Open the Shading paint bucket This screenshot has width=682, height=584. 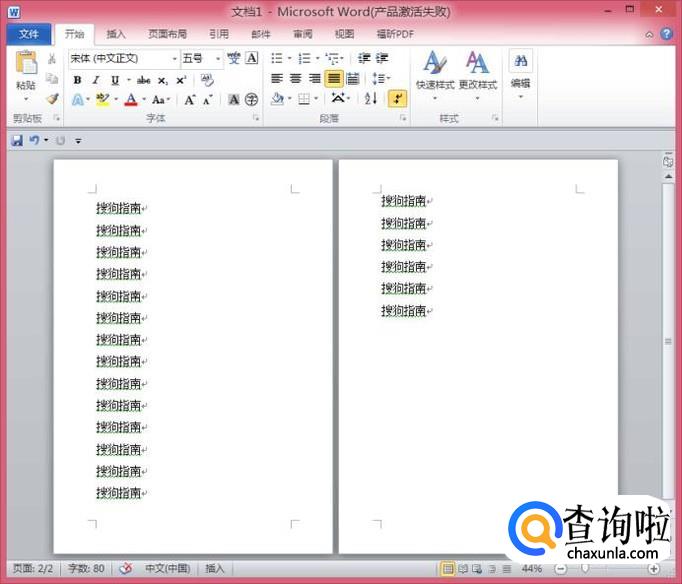point(277,100)
